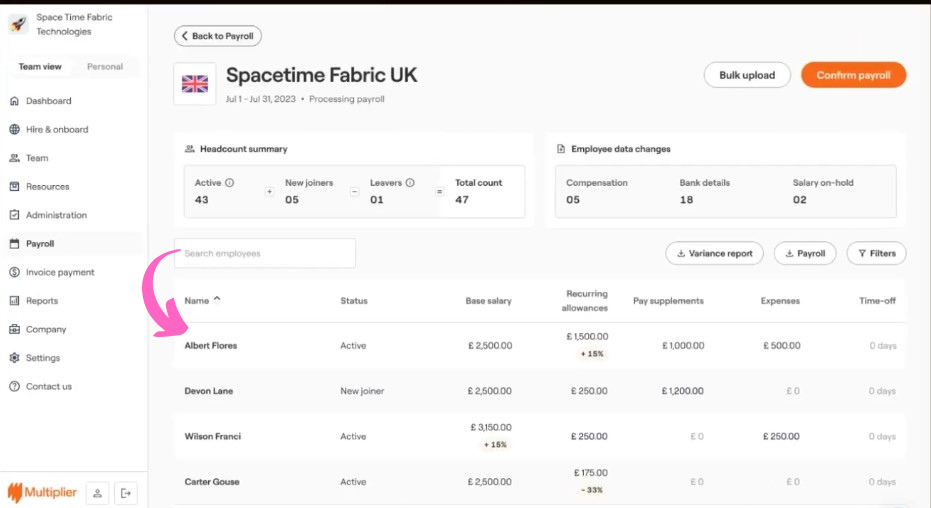Open Reports section
Image resolution: width=931 pixels, height=508 pixels.
[x=42, y=301]
